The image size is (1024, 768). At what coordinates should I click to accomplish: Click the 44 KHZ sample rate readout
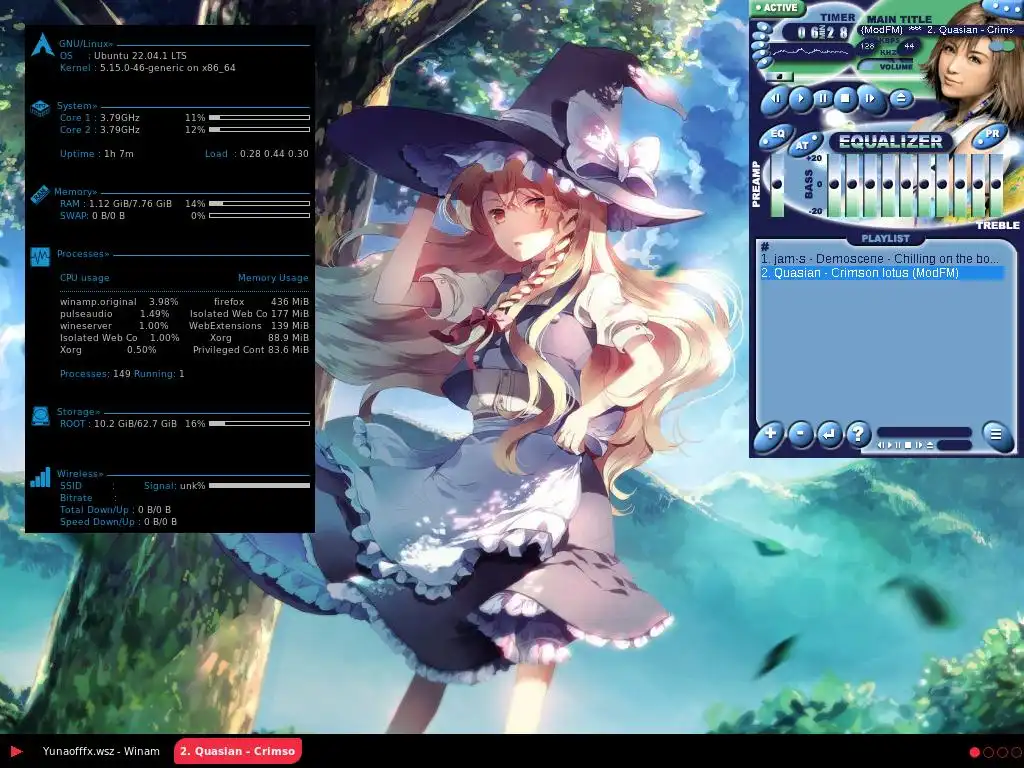tap(909, 46)
